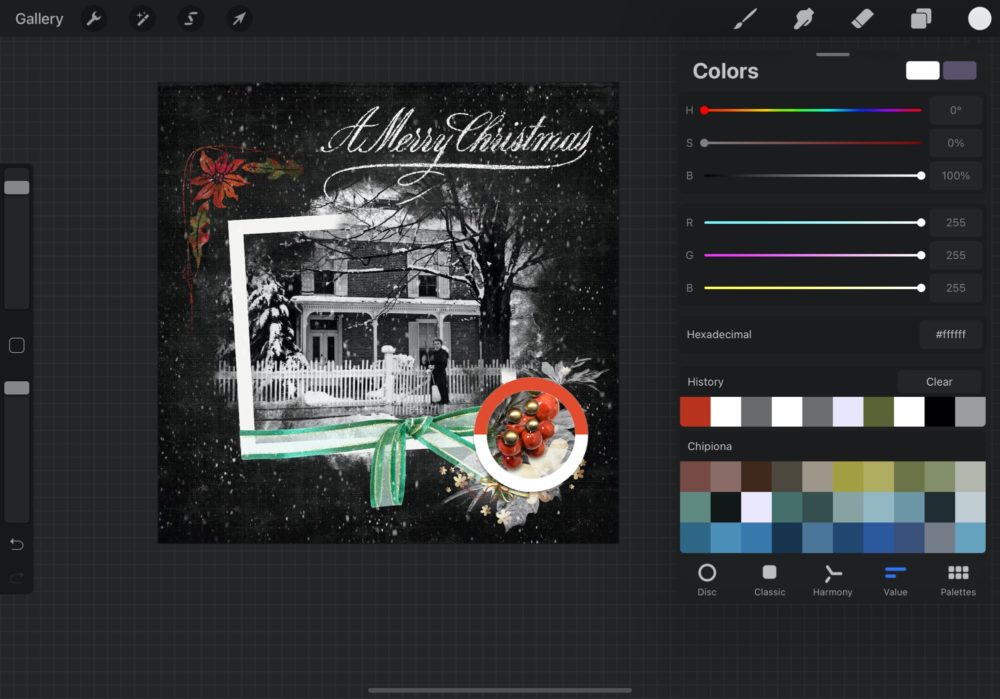
Task: Tap the Undo arrow in sidebar
Action: coord(17,544)
